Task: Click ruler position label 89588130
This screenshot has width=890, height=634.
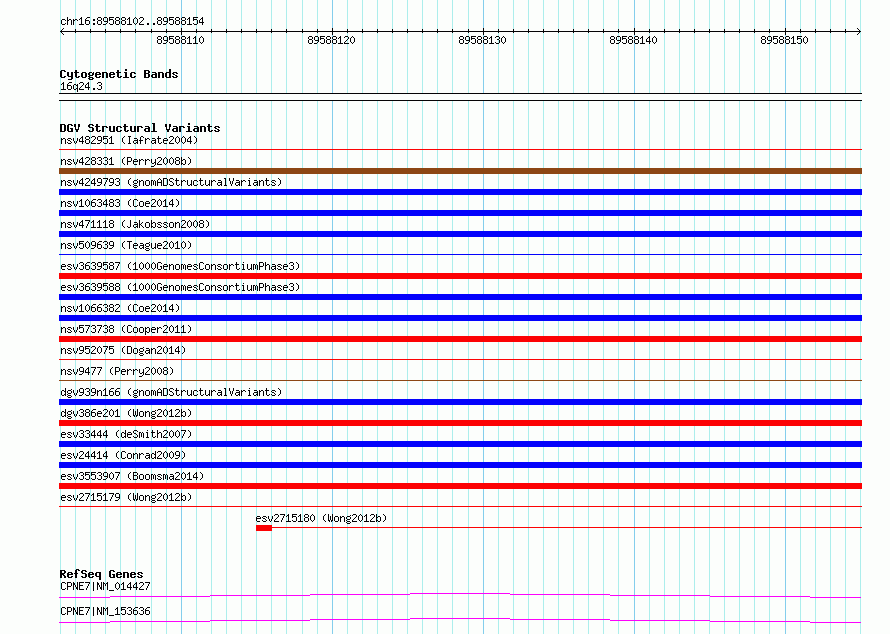Action: 482,40
